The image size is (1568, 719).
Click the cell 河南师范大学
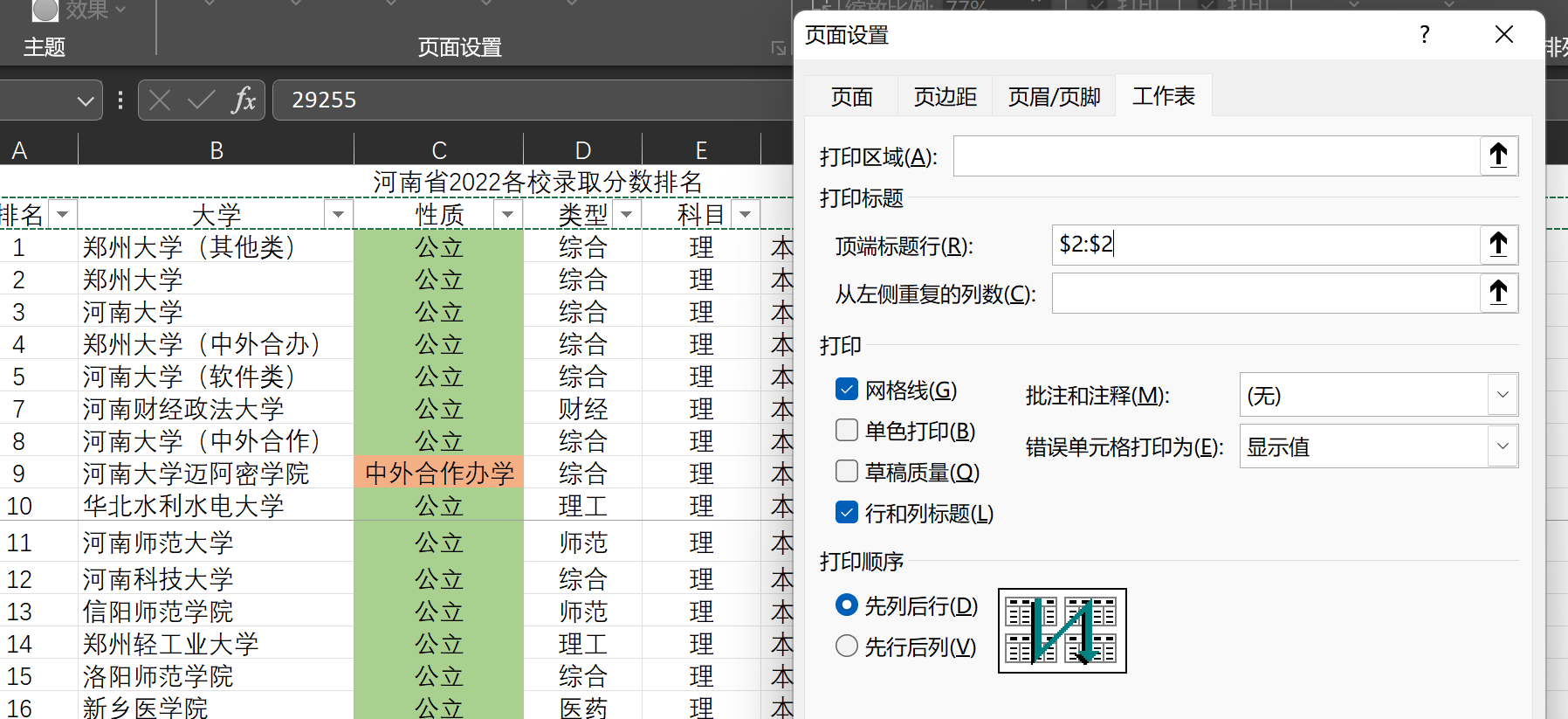point(217,543)
